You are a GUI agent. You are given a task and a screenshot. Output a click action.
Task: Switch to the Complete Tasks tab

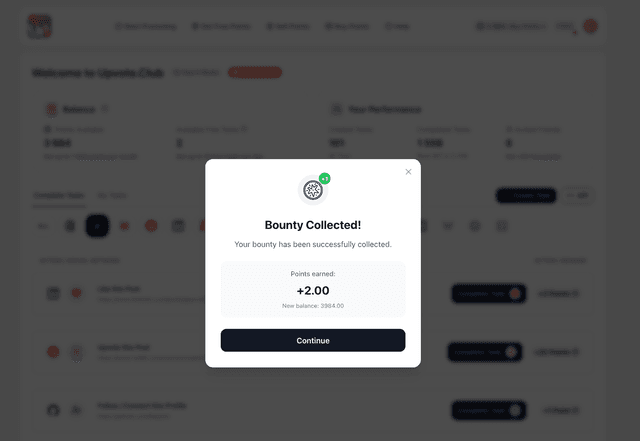(x=59, y=196)
